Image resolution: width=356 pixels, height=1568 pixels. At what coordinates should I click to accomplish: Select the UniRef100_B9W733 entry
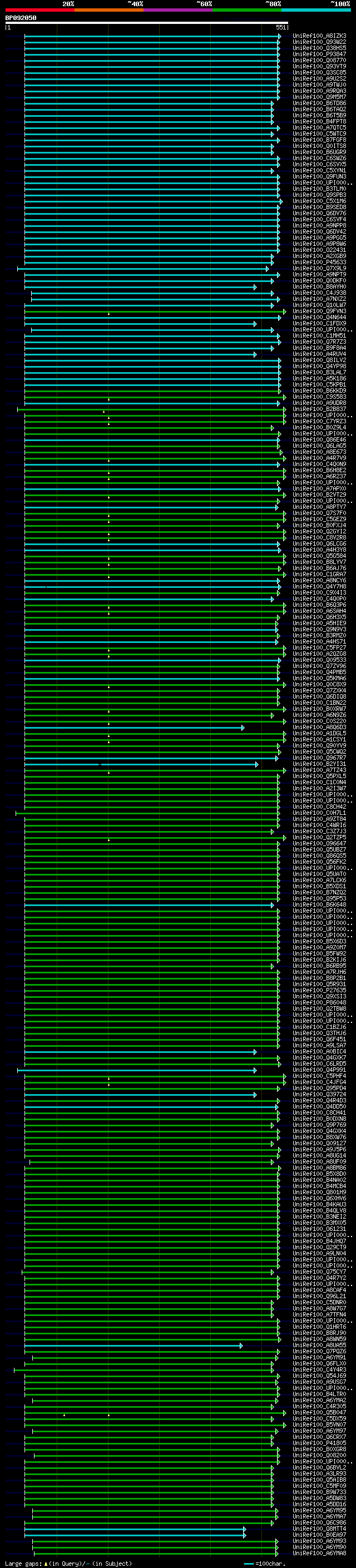319,1492
